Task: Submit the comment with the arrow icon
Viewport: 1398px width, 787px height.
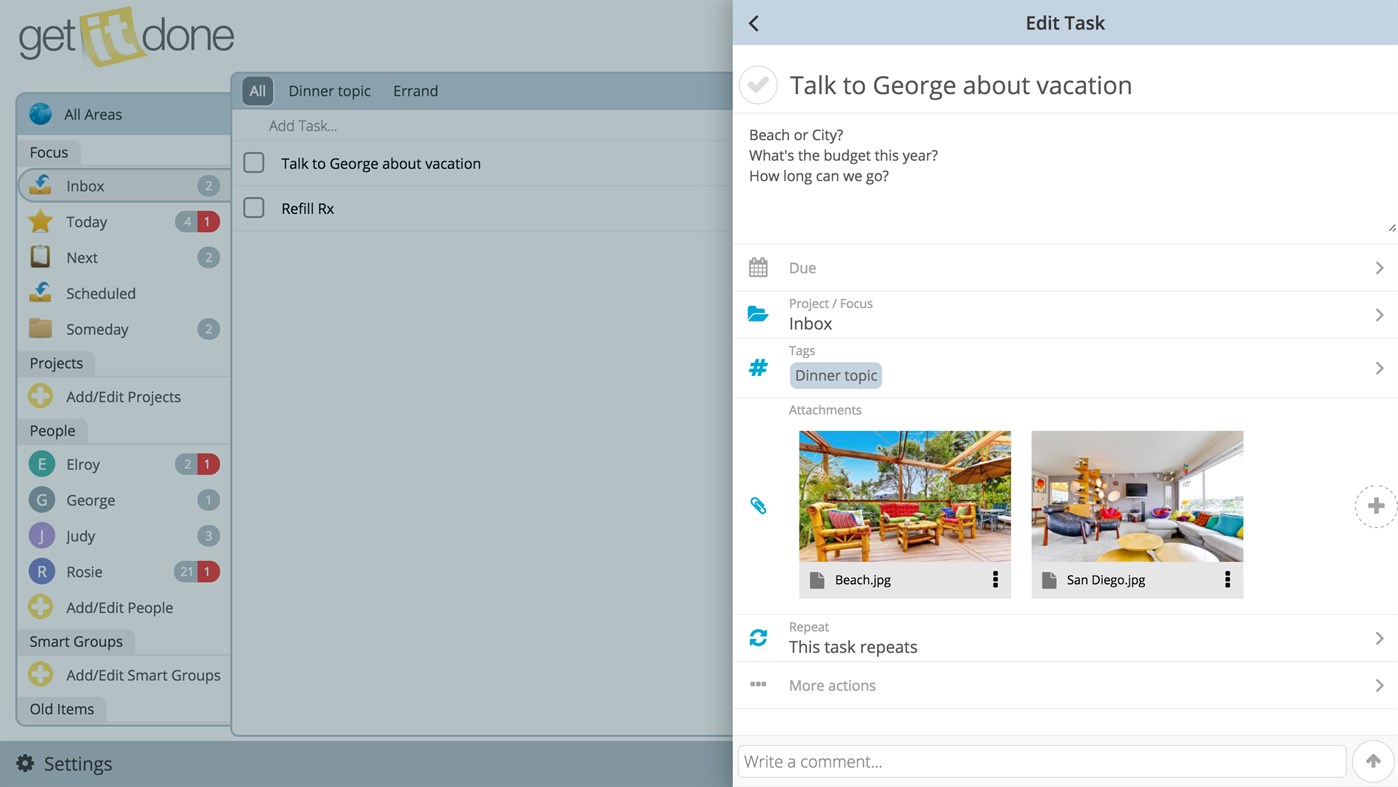Action: [x=1372, y=761]
